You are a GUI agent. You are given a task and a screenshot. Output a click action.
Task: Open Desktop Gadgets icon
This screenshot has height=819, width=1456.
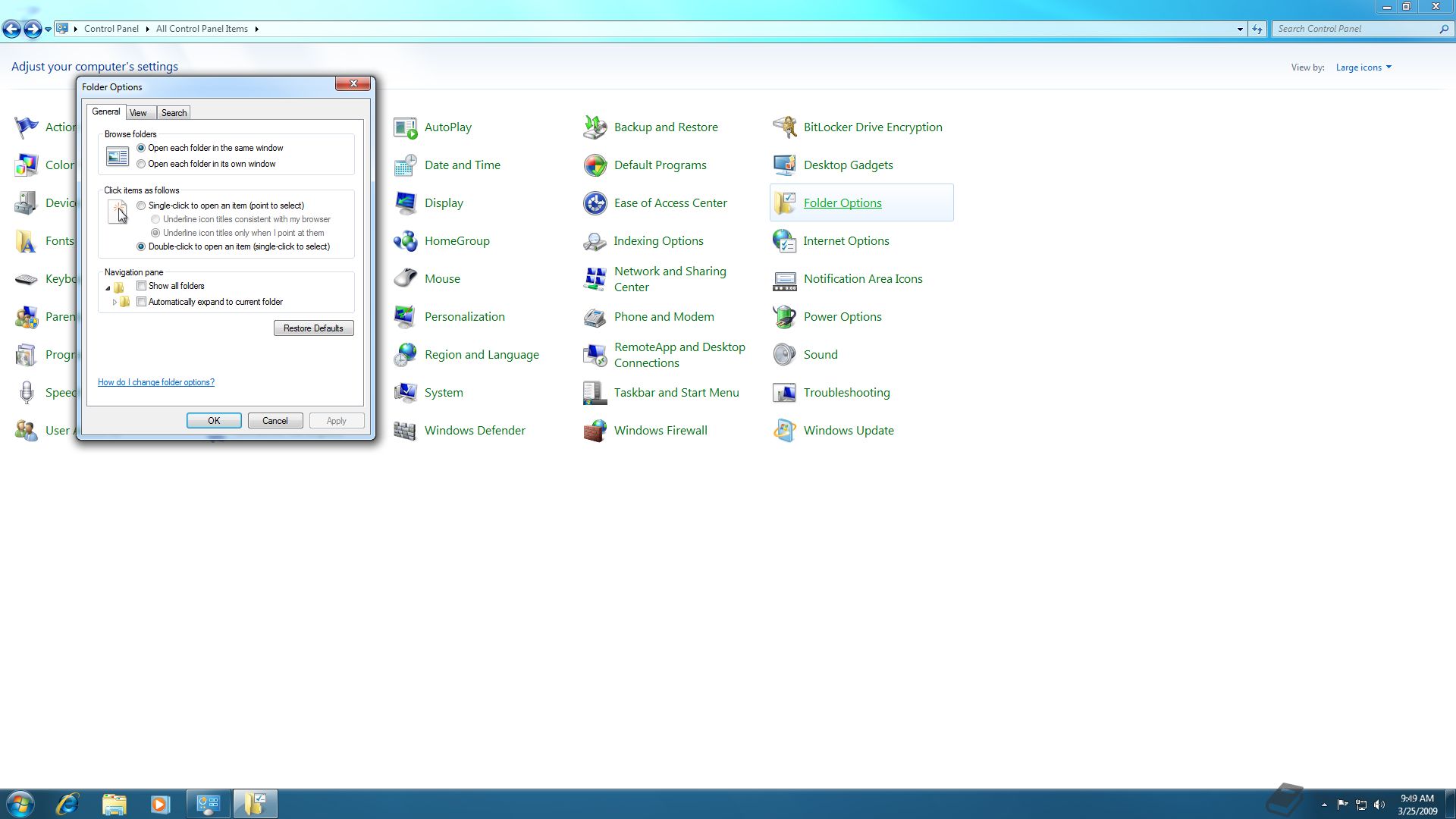(x=785, y=165)
